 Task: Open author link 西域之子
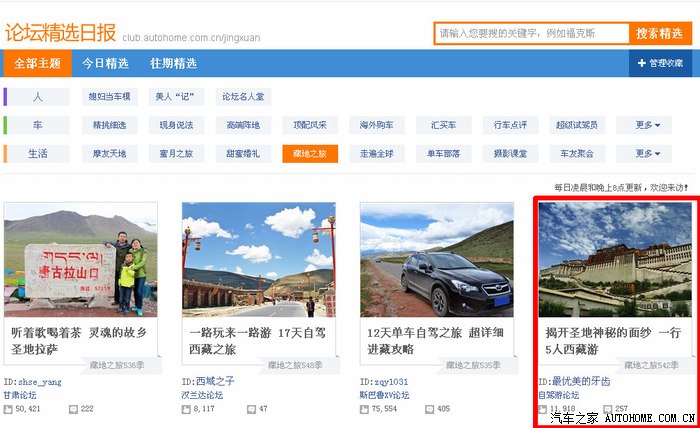coord(215,381)
